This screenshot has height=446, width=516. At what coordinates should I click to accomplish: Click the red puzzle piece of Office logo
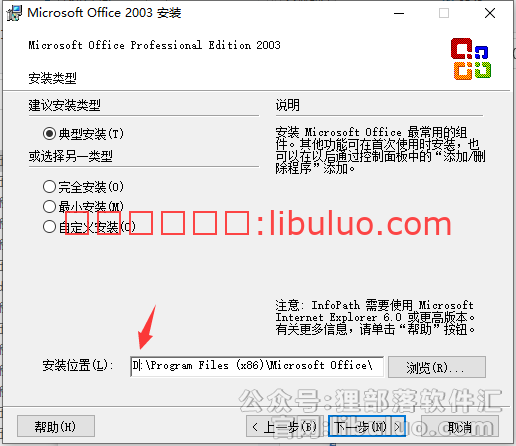coord(461,48)
